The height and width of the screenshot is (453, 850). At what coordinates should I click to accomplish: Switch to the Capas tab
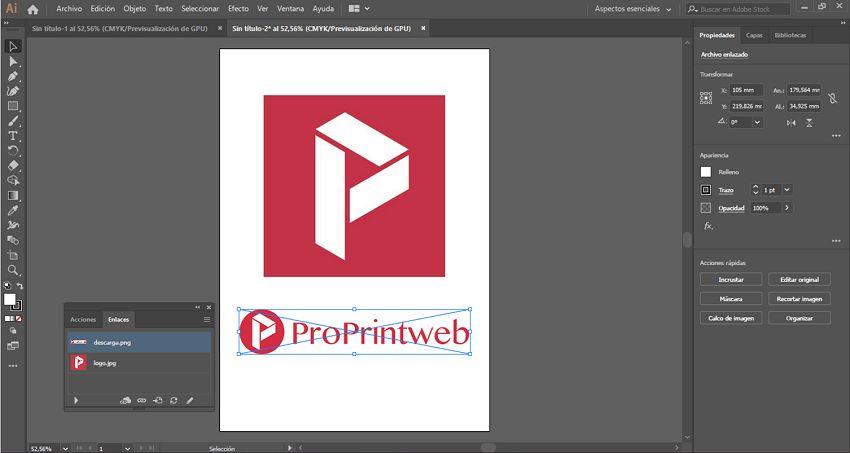click(754, 35)
